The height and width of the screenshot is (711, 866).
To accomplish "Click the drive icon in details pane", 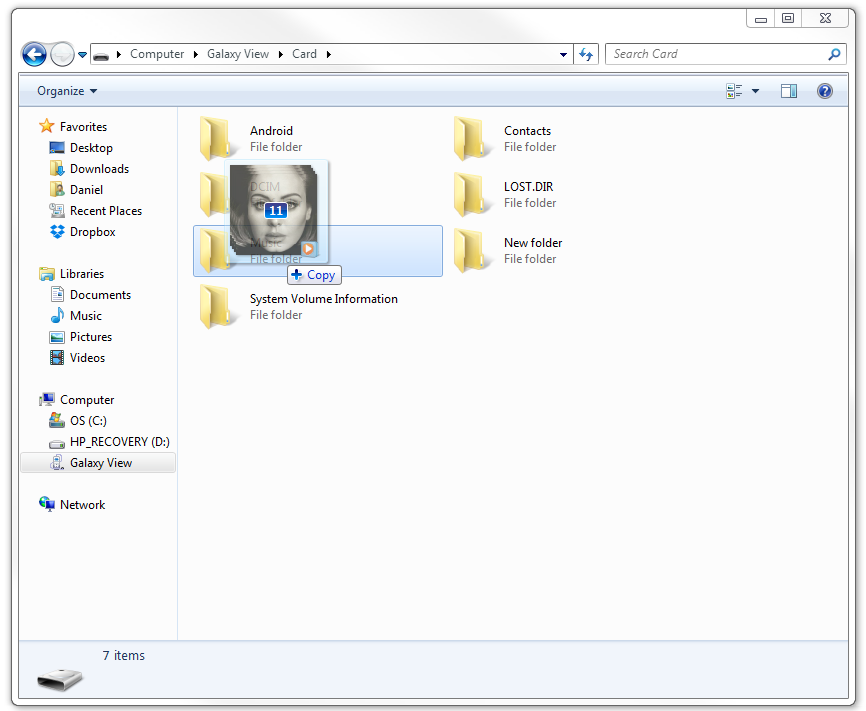I will [x=60, y=678].
